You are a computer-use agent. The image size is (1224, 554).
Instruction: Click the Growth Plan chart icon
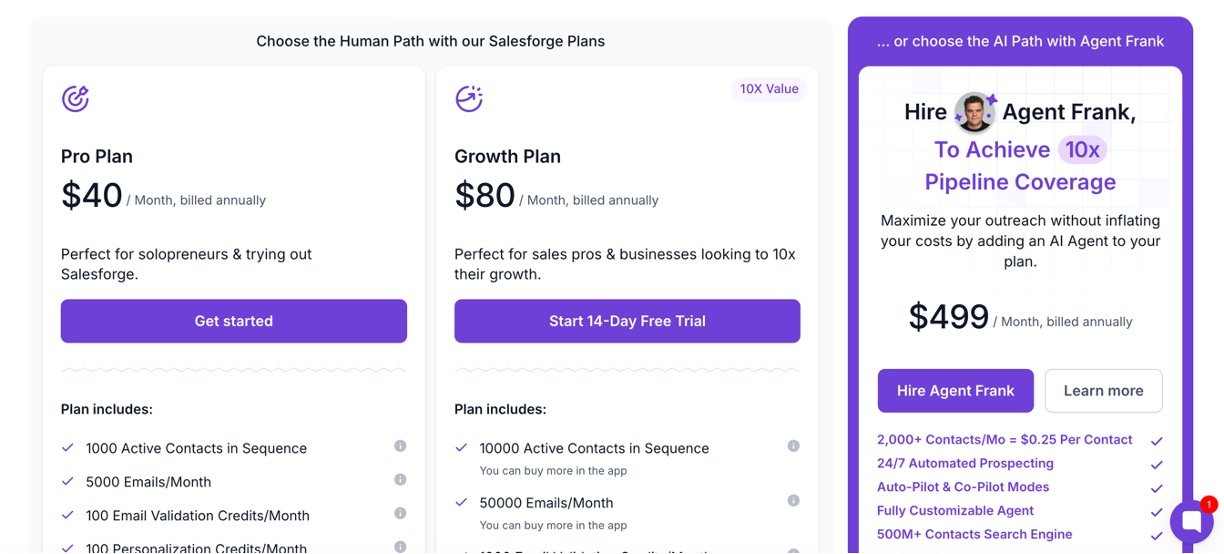click(469, 98)
